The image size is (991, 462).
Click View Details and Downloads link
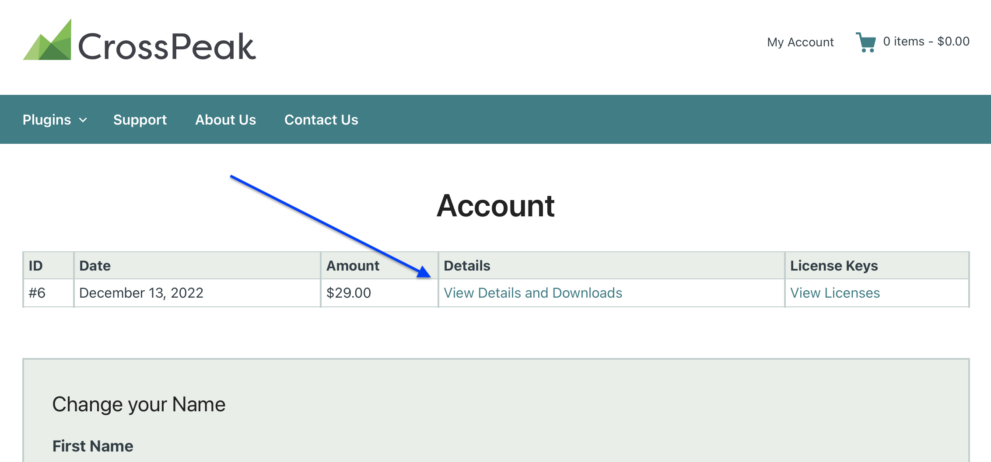click(x=533, y=293)
